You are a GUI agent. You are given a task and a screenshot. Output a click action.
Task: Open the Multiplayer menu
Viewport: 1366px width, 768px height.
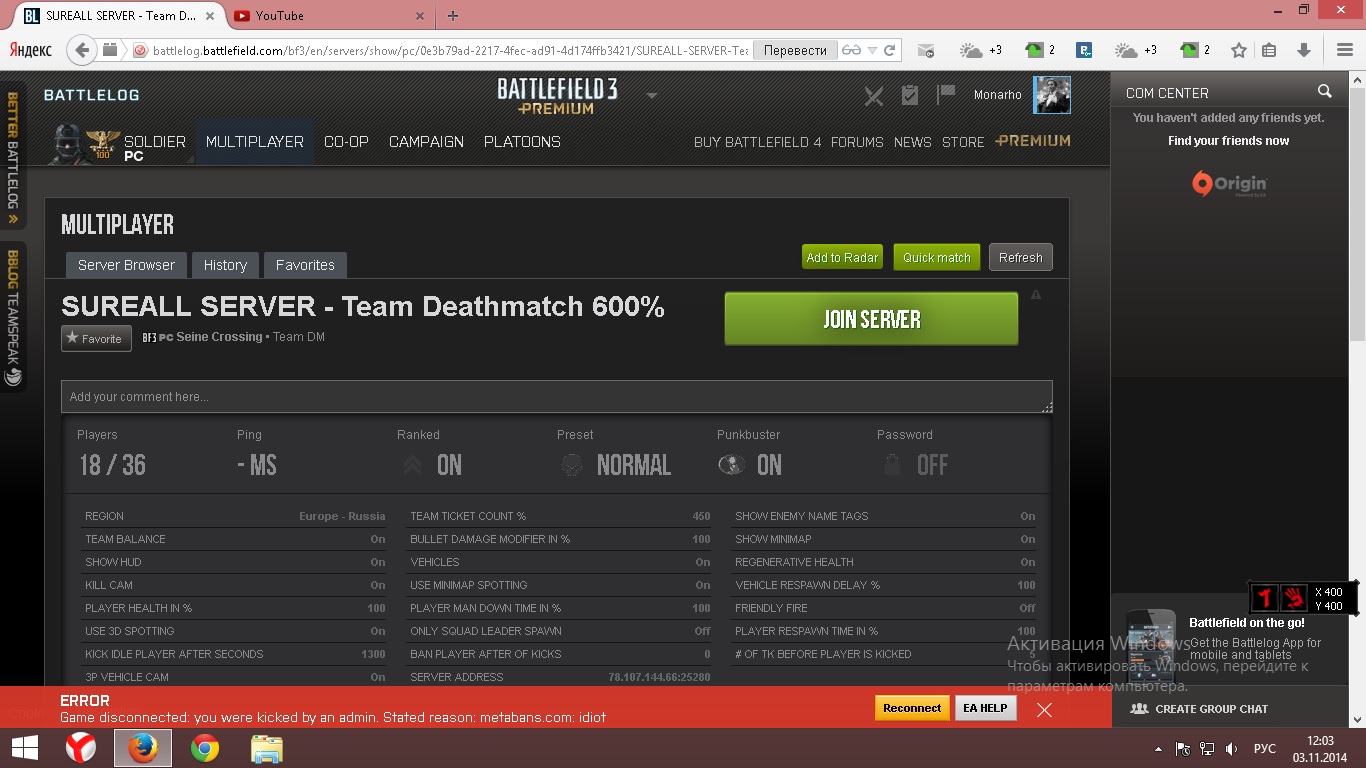255,142
